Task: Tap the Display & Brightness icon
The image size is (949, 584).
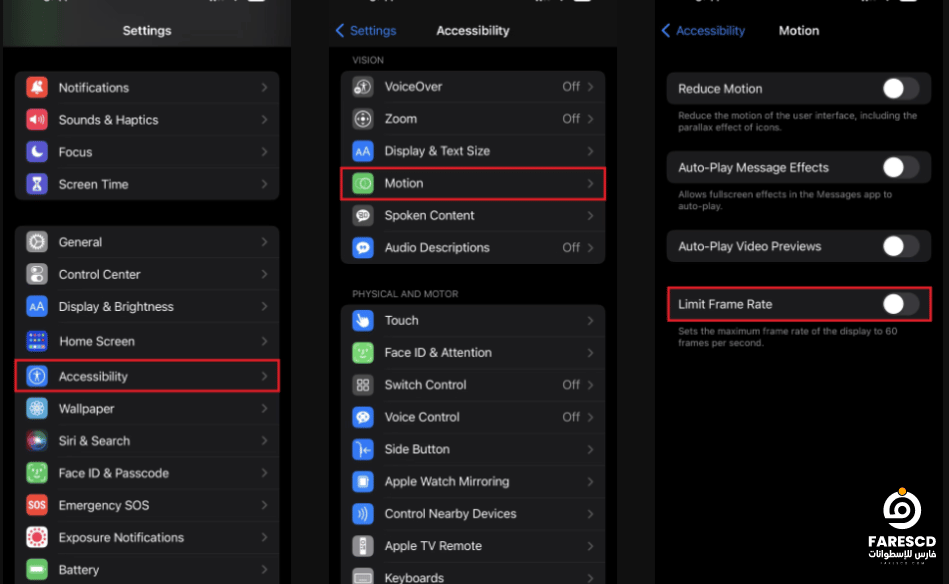Action: [37, 307]
